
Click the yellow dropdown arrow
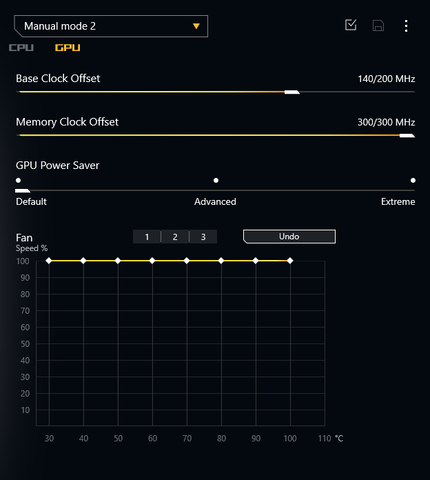(x=196, y=26)
